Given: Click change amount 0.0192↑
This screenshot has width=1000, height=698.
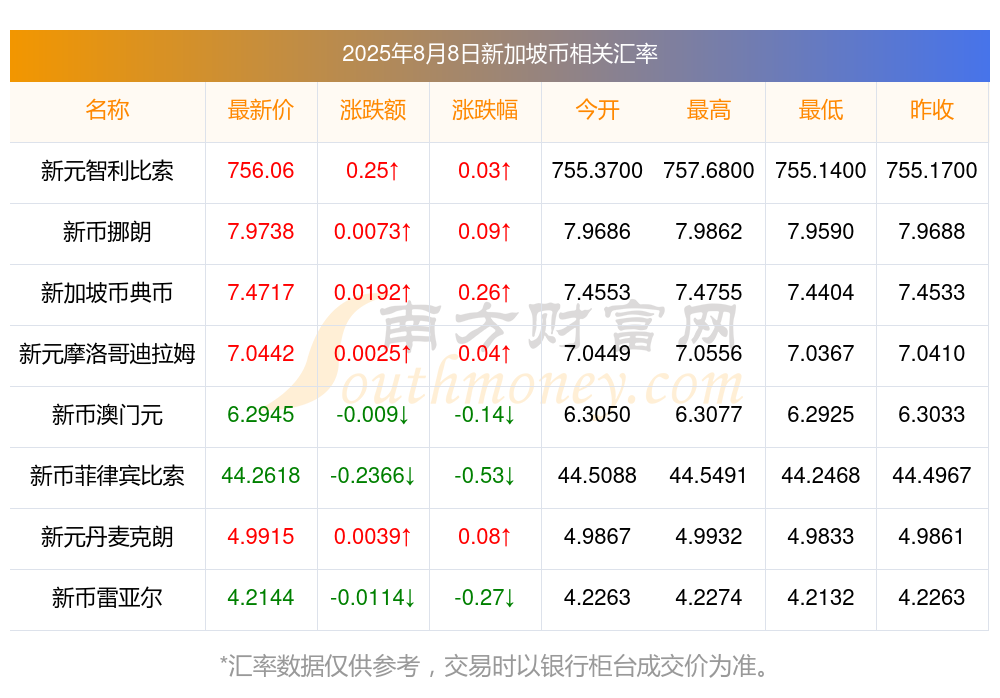Looking at the screenshot, I should 373,293.
